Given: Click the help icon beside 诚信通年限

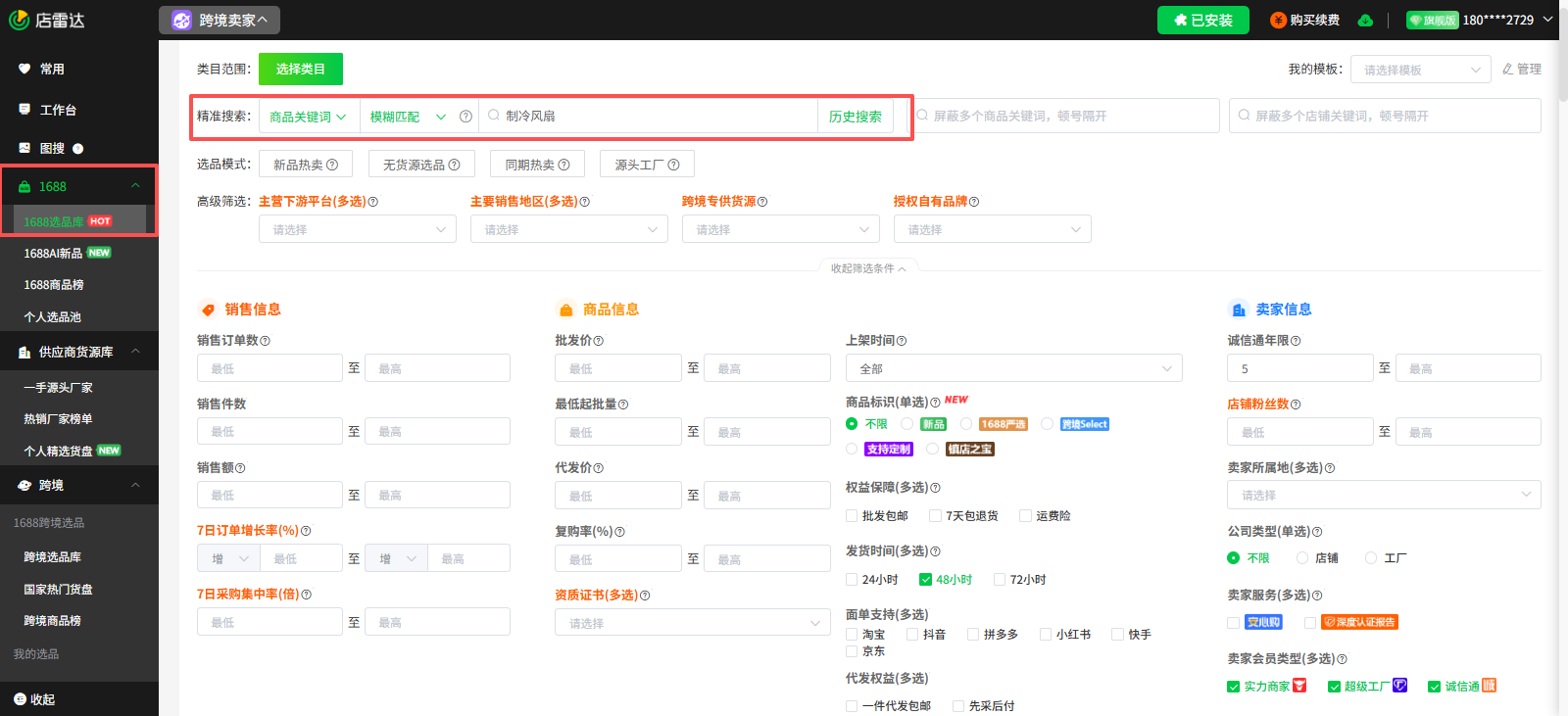Looking at the screenshot, I should (1296, 341).
